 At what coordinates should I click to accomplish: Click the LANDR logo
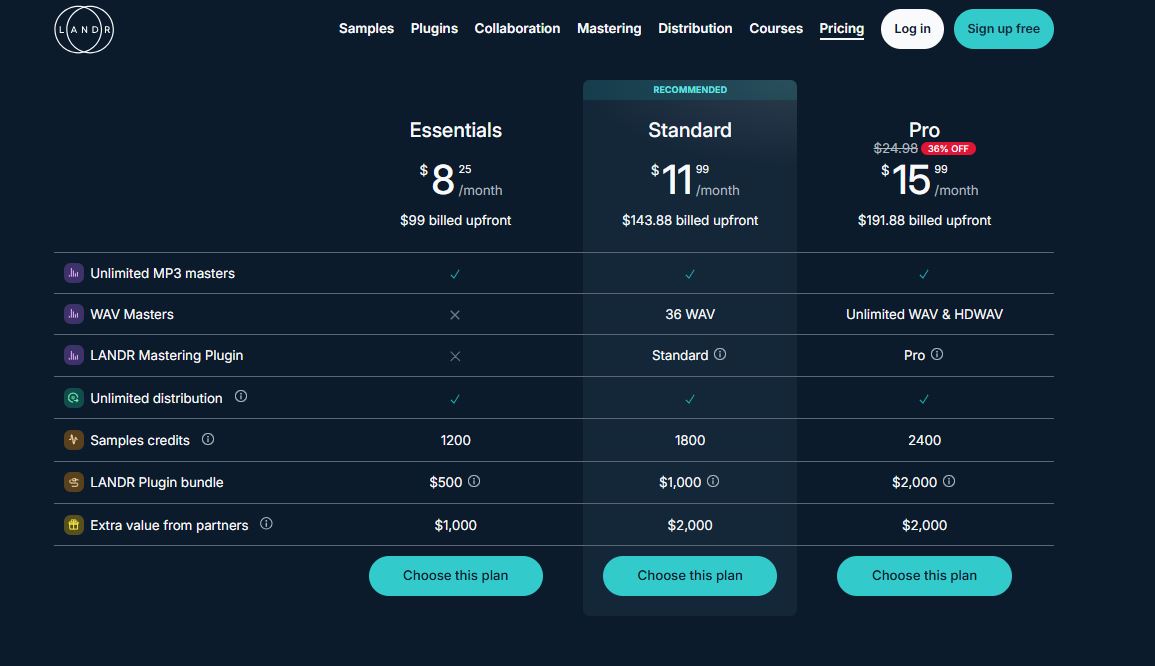point(83,29)
